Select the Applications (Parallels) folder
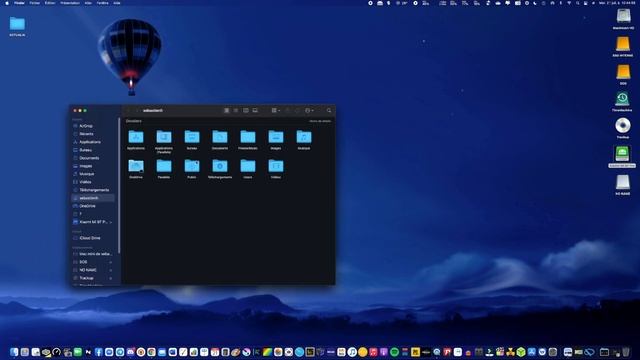 [x=164, y=141]
